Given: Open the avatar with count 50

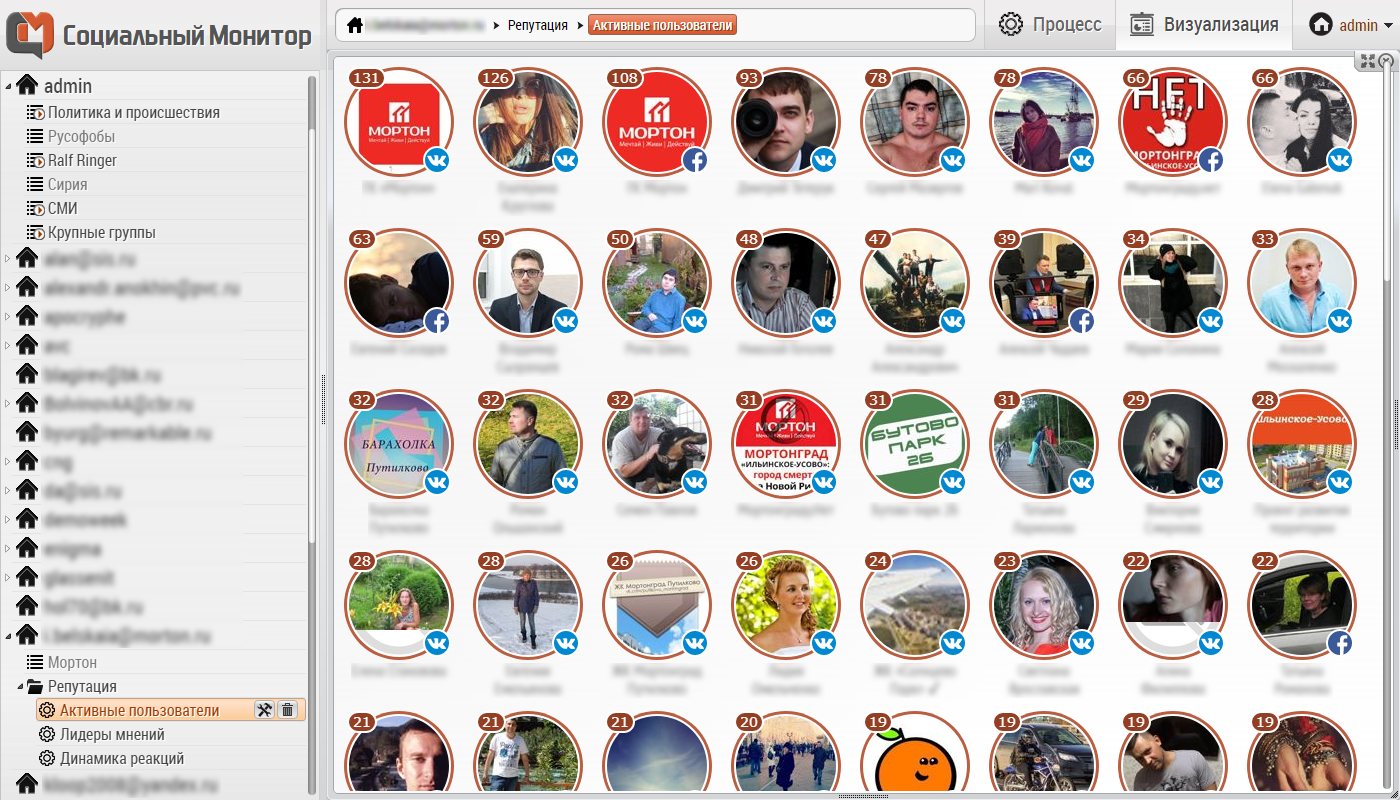Looking at the screenshot, I should click(657, 283).
